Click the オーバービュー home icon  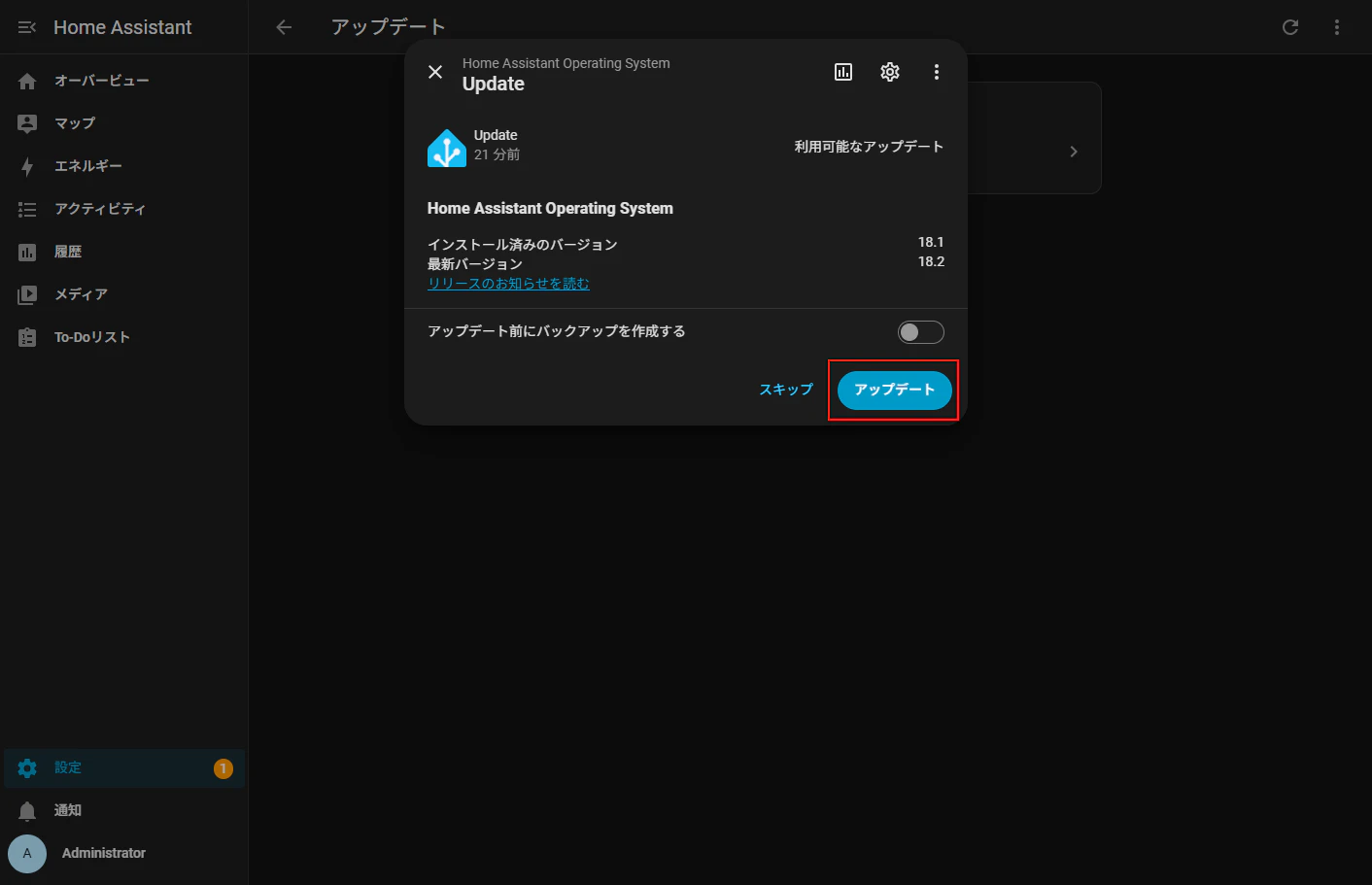coord(27,81)
